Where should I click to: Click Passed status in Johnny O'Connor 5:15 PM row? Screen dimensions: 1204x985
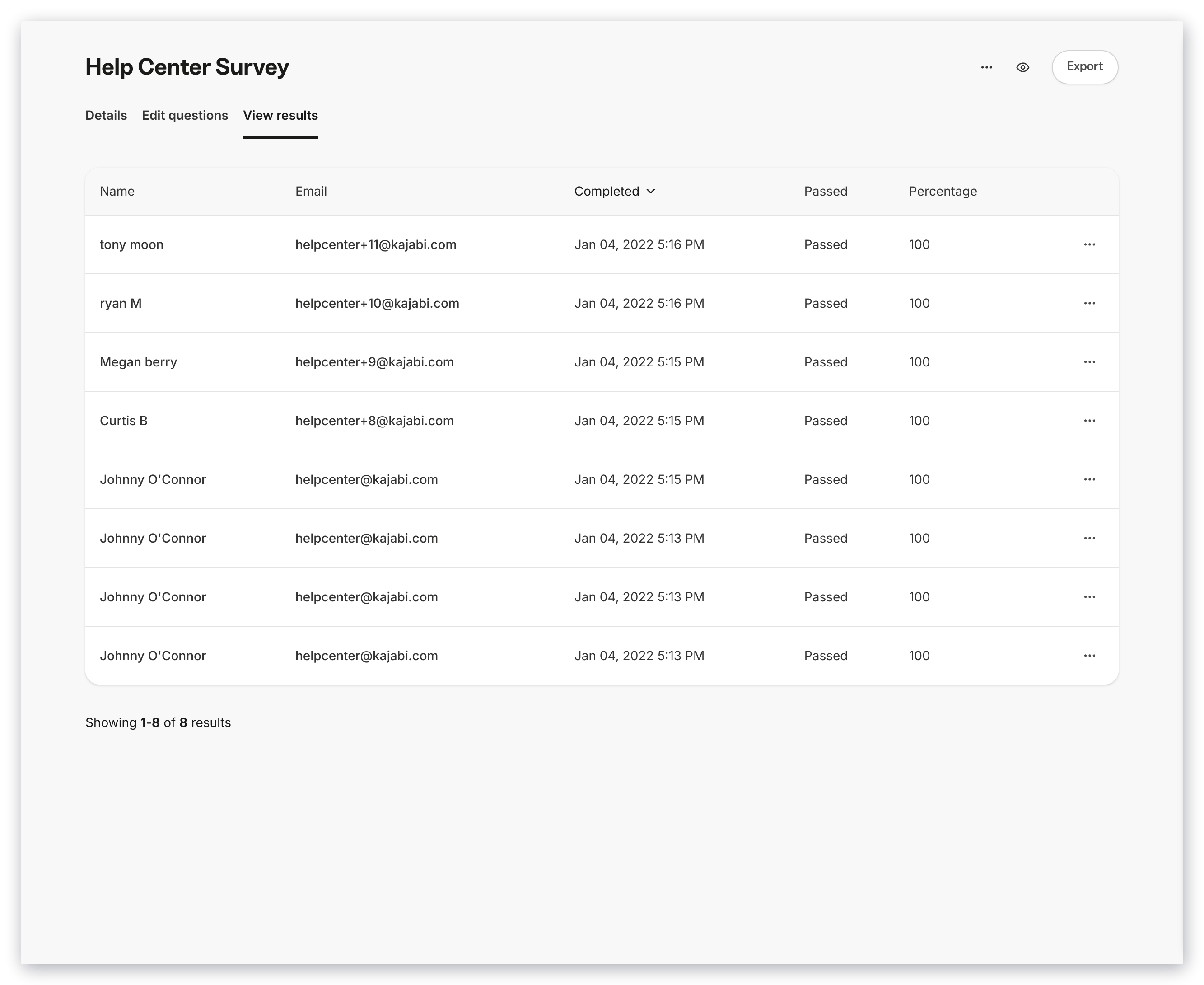(x=825, y=479)
